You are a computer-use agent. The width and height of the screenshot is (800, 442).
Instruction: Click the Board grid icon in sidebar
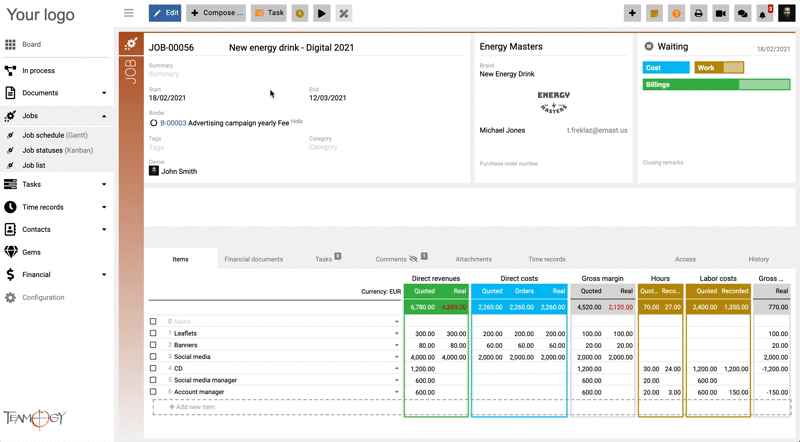click(10, 44)
